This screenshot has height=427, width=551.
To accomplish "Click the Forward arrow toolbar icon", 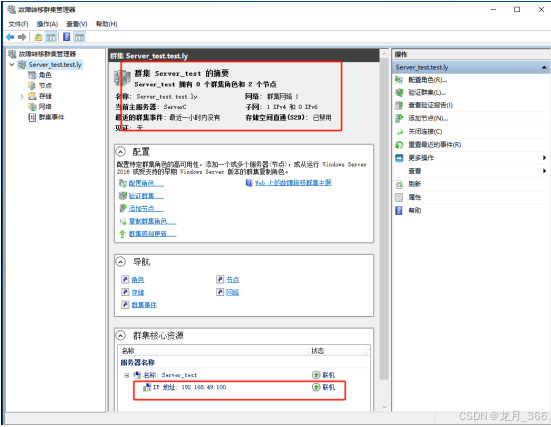I will (x=22, y=37).
